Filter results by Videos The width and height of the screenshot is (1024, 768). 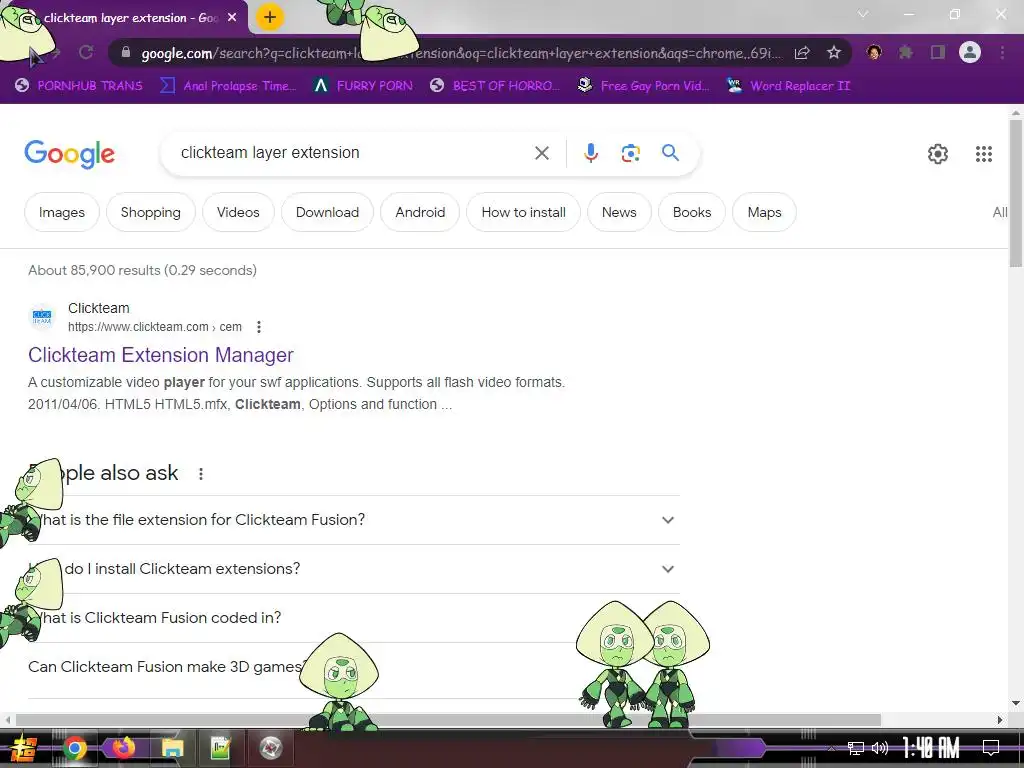238,212
